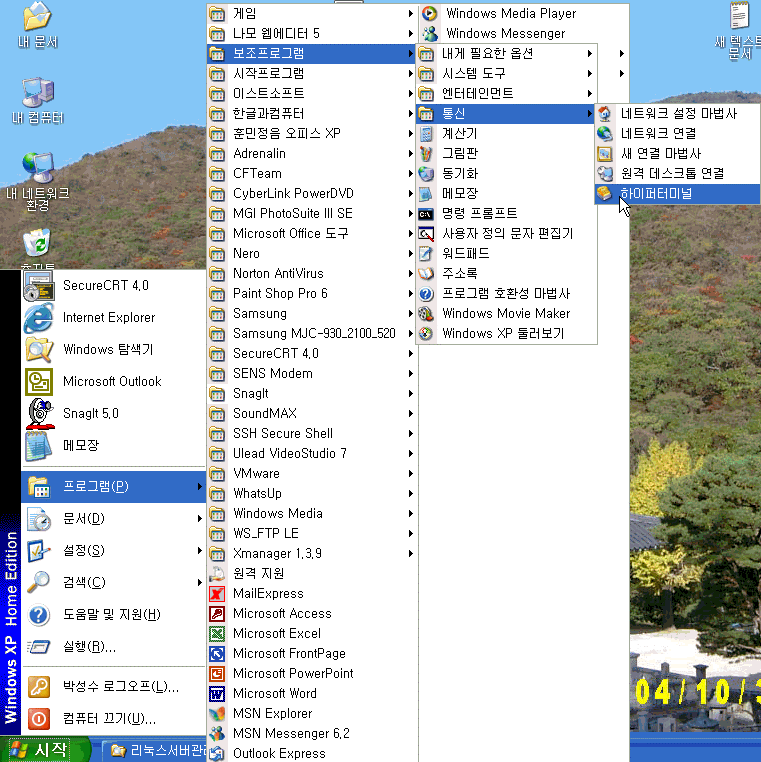Choose Xmanager 1.3.9 menu entry
The height and width of the screenshot is (762, 761).
pyautogui.click(x=311, y=554)
